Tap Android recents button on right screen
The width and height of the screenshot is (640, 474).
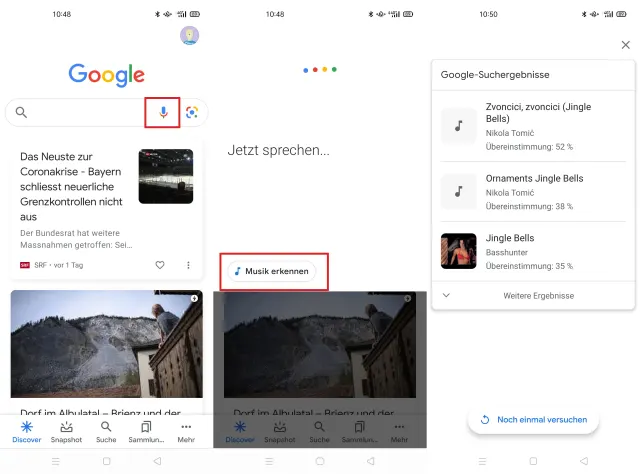pyautogui.click(x=482, y=461)
